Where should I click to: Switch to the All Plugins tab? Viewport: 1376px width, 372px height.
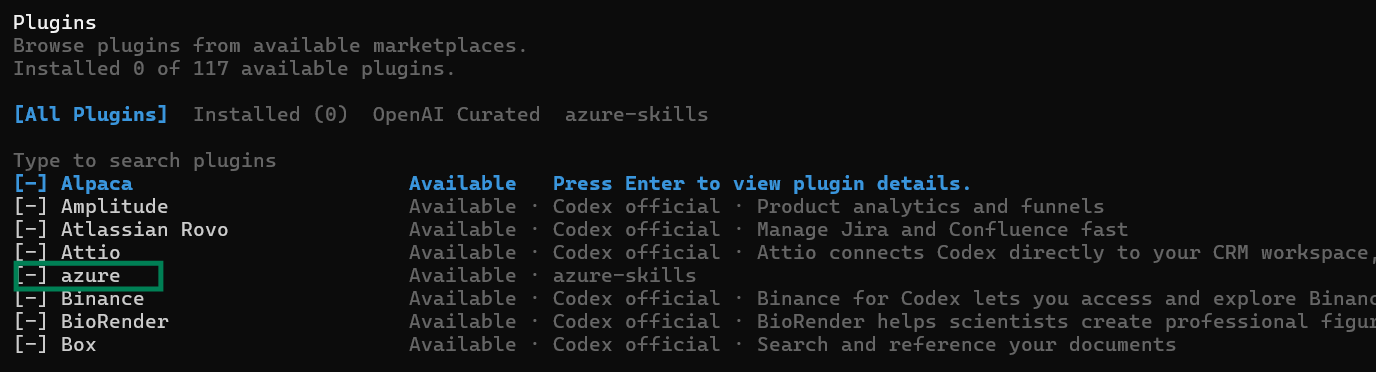(91, 115)
